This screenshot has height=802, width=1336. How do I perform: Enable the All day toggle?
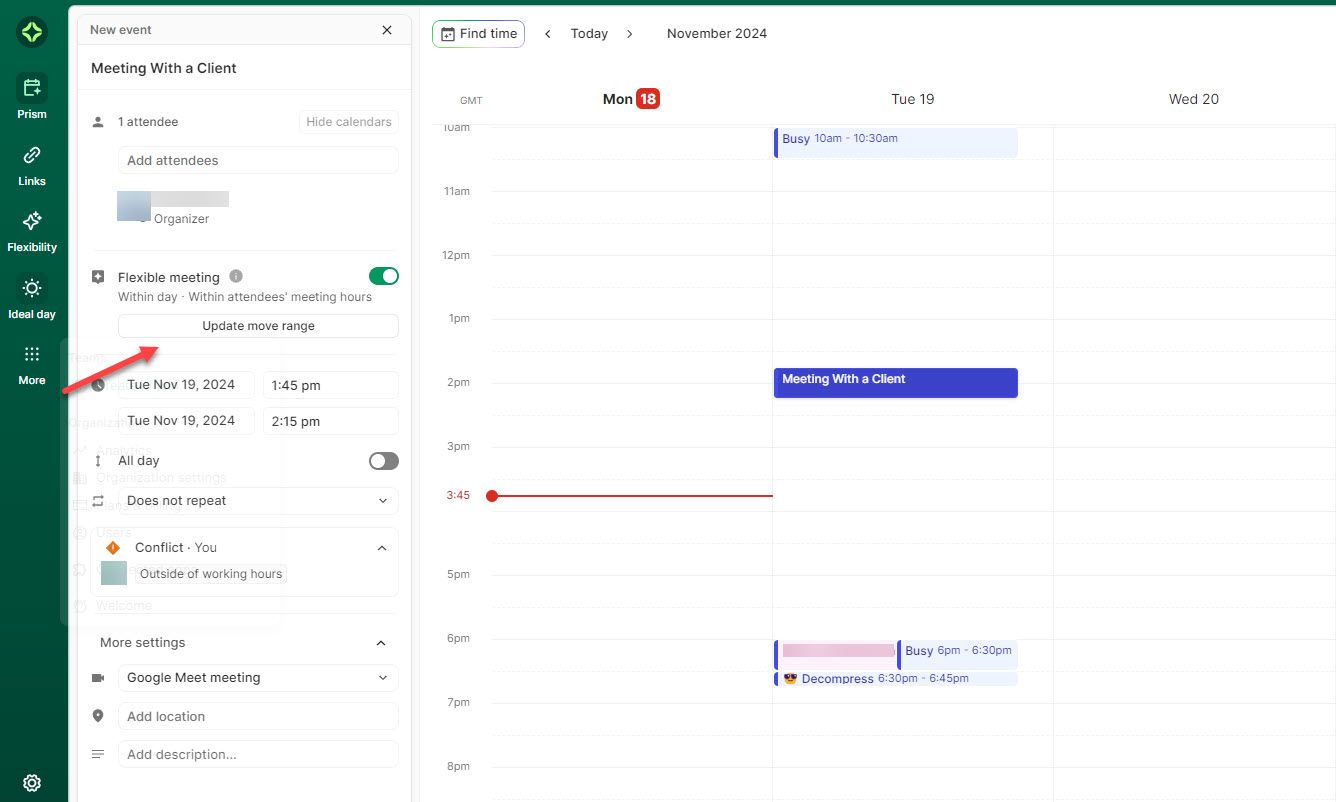click(382, 460)
